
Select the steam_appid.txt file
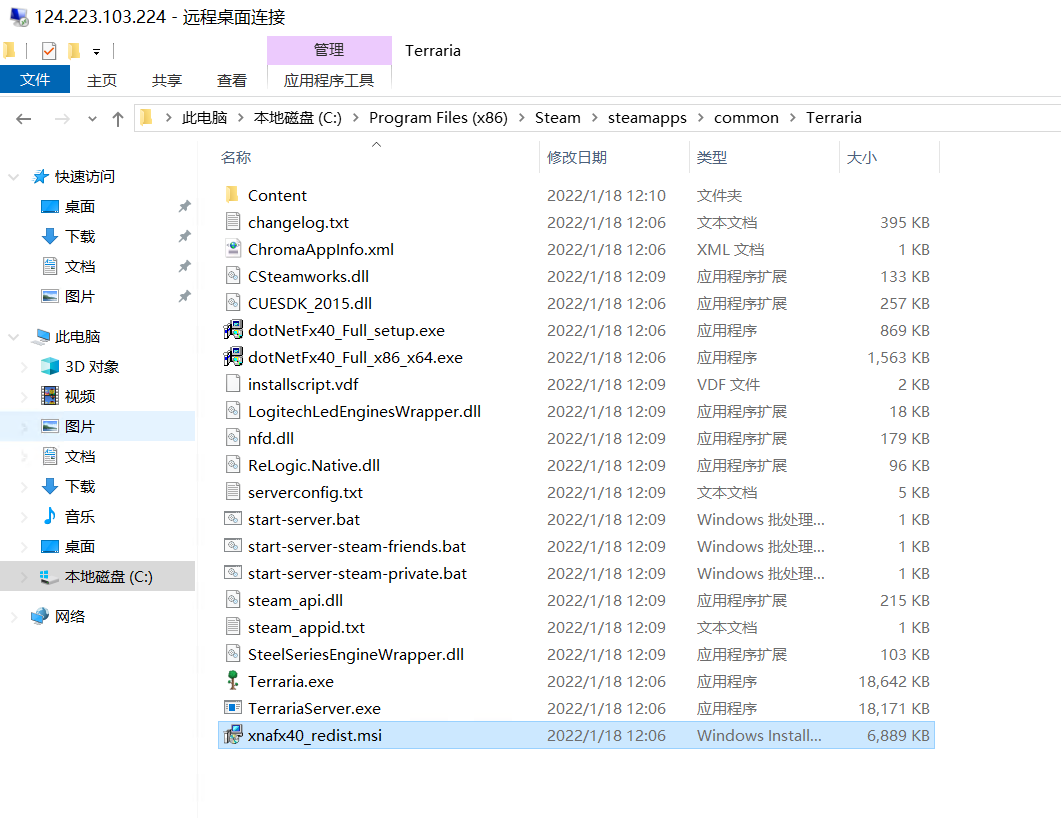[x=576, y=627]
